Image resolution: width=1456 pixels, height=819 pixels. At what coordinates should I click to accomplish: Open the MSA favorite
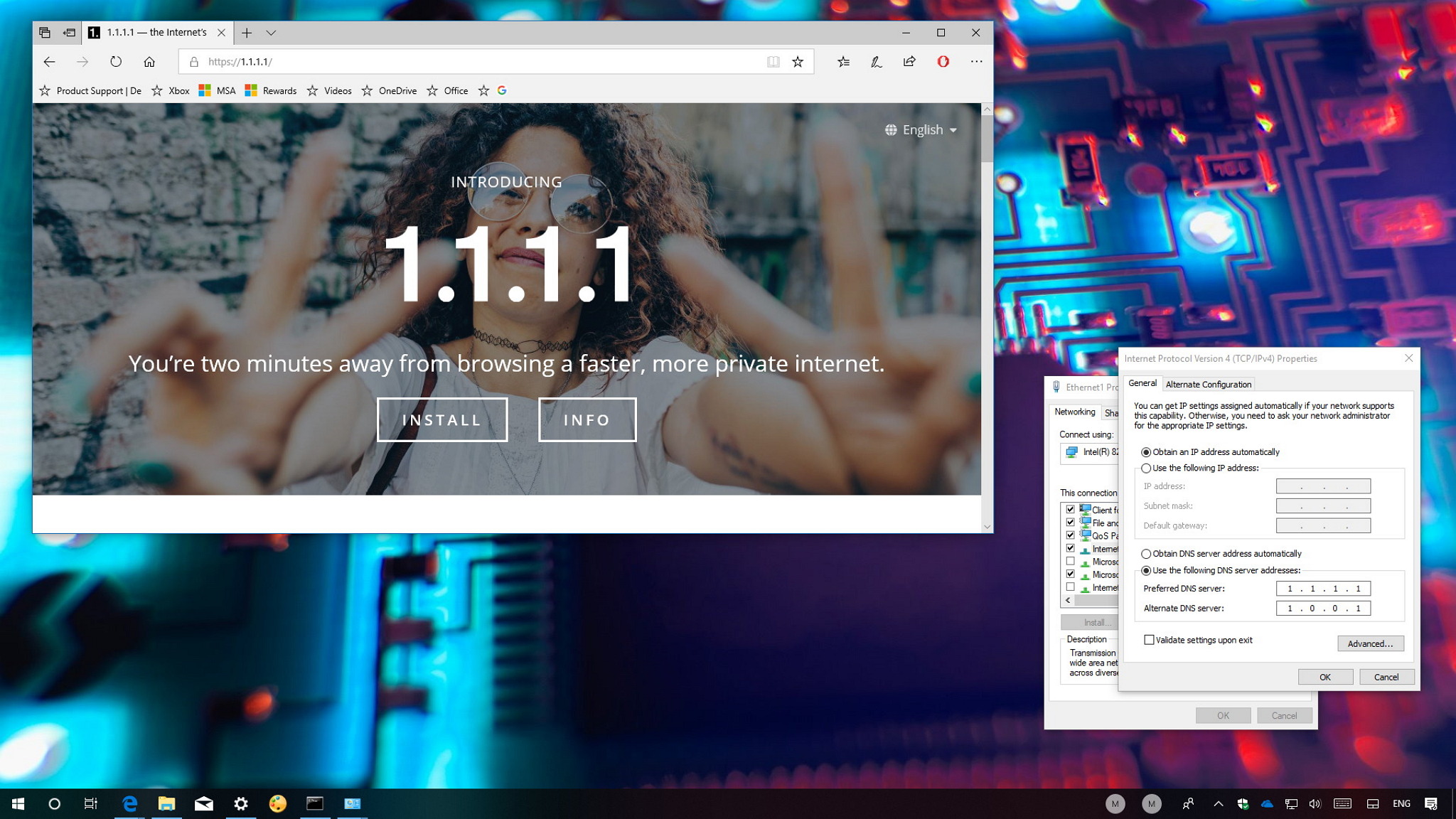(x=218, y=91)
